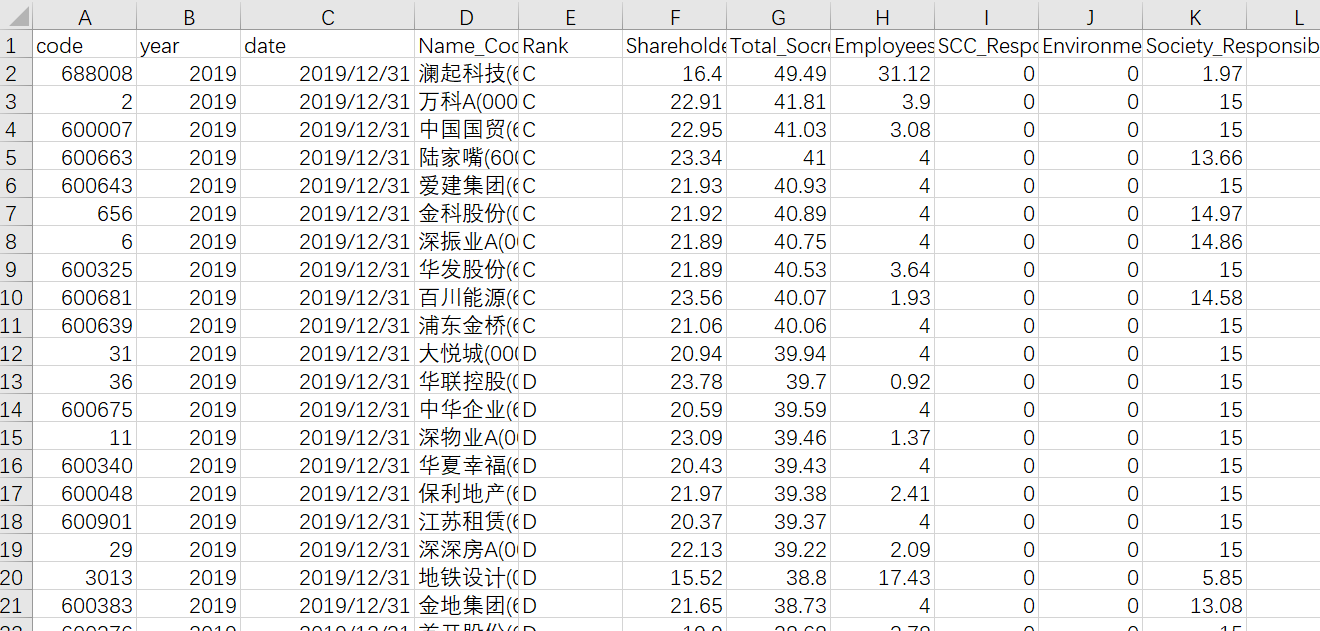
Task: Select cell with code 600643
Action: click(x=84, y=185)
